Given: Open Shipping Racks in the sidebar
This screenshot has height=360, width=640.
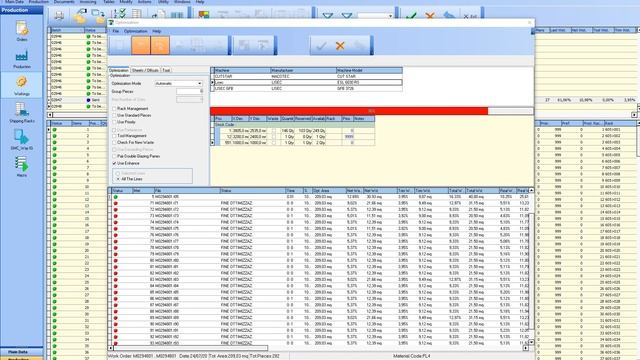Looking at the screenshot, I should [22, 112].
